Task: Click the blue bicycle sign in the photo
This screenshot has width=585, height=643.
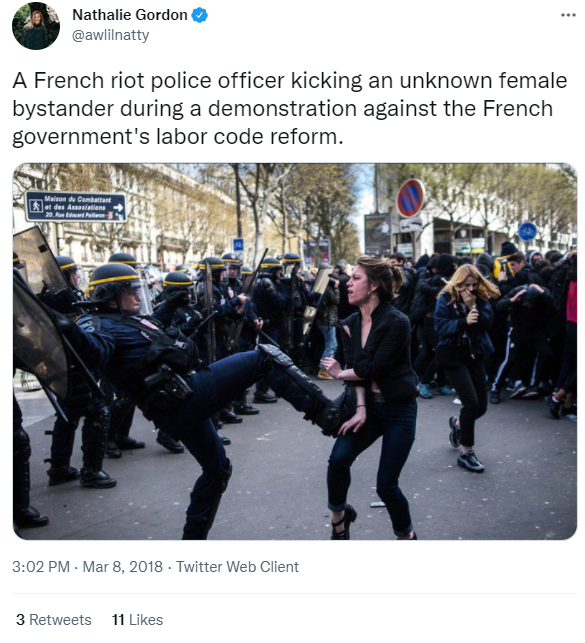Action: pyautogui.click(x=527, y=231)
